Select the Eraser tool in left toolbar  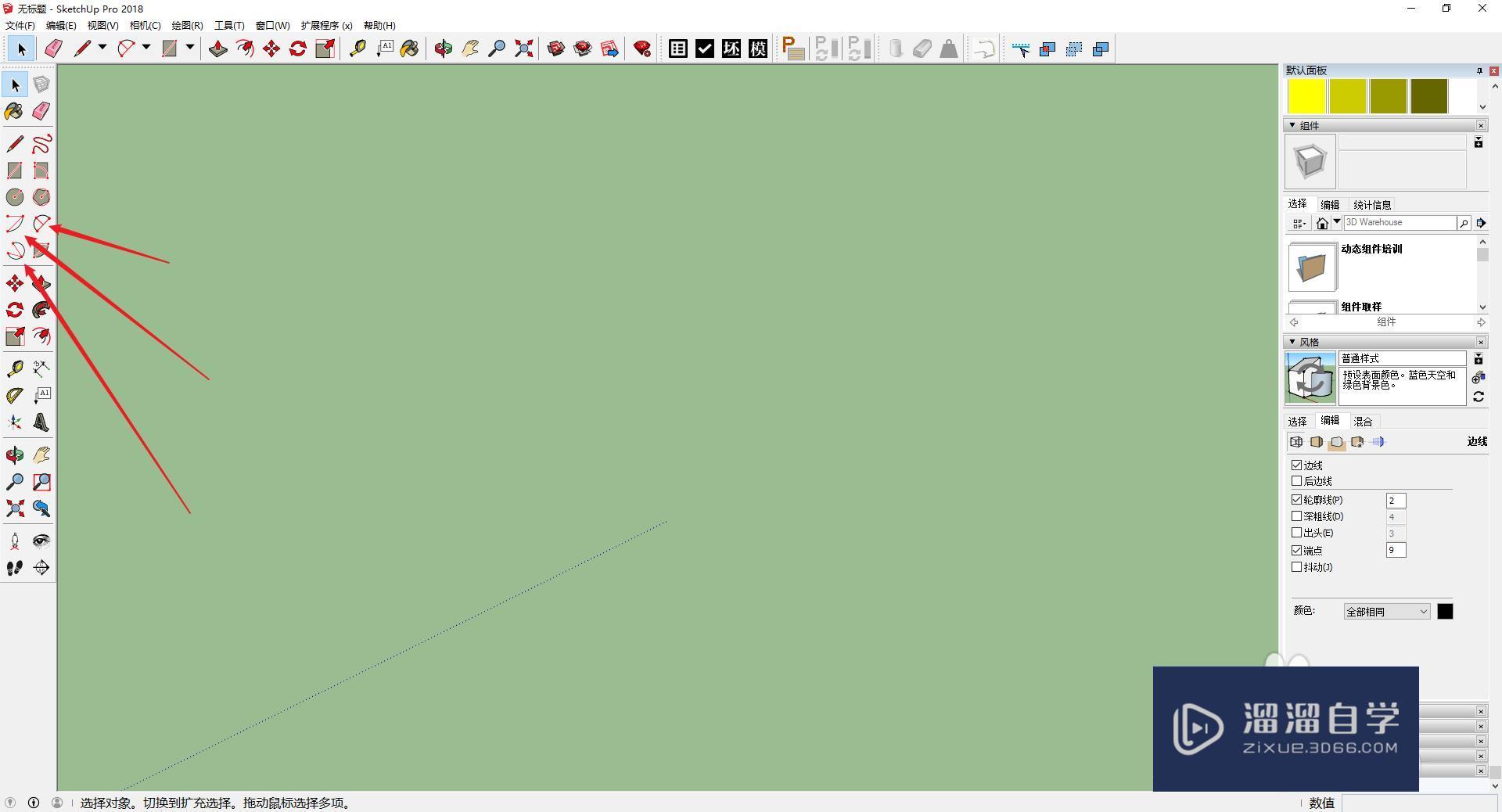41,111
